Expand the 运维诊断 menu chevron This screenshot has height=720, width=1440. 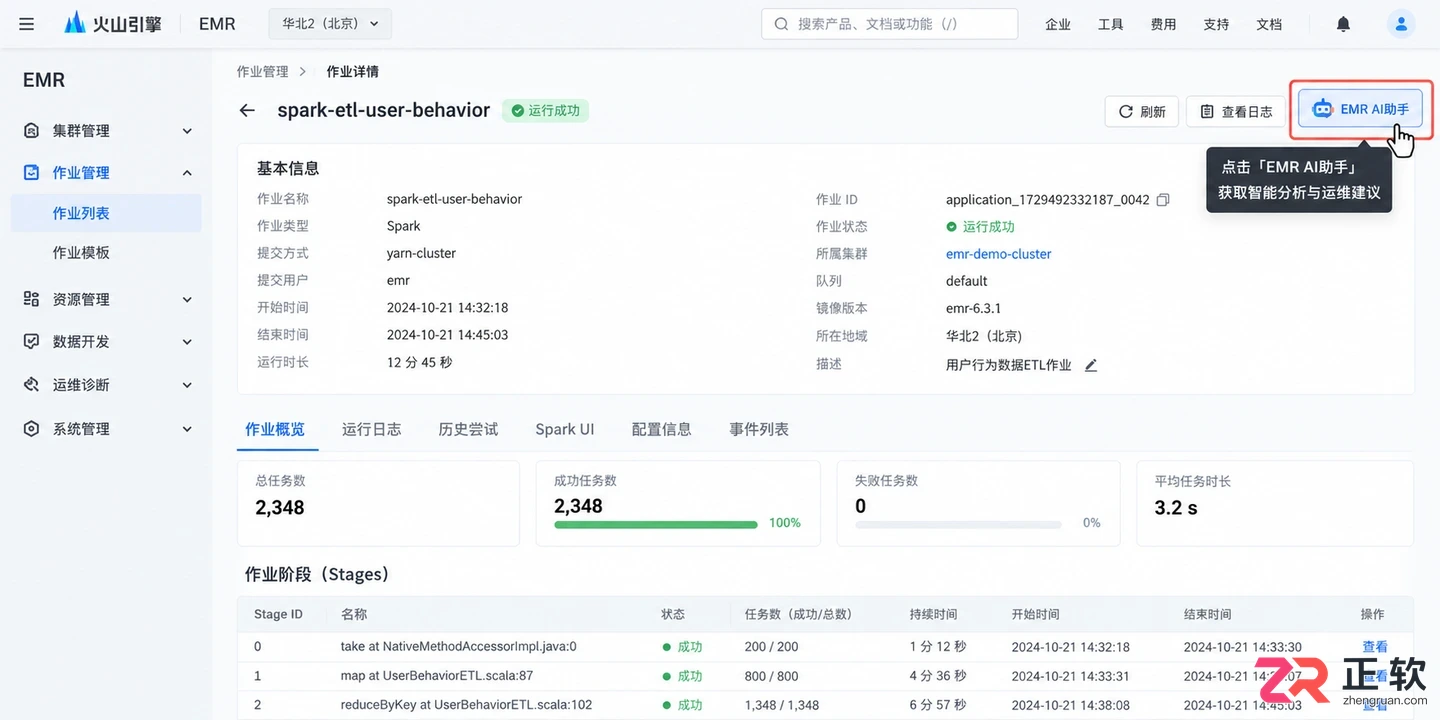[187, 385]
